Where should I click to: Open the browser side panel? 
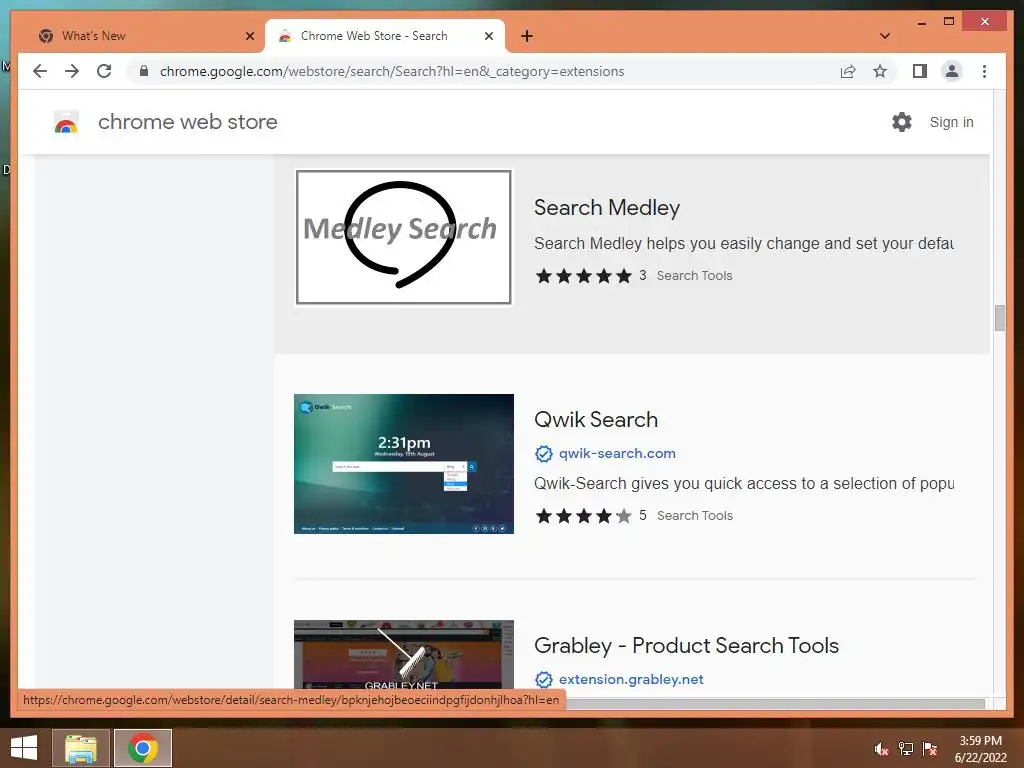click(x=920, y=71)
